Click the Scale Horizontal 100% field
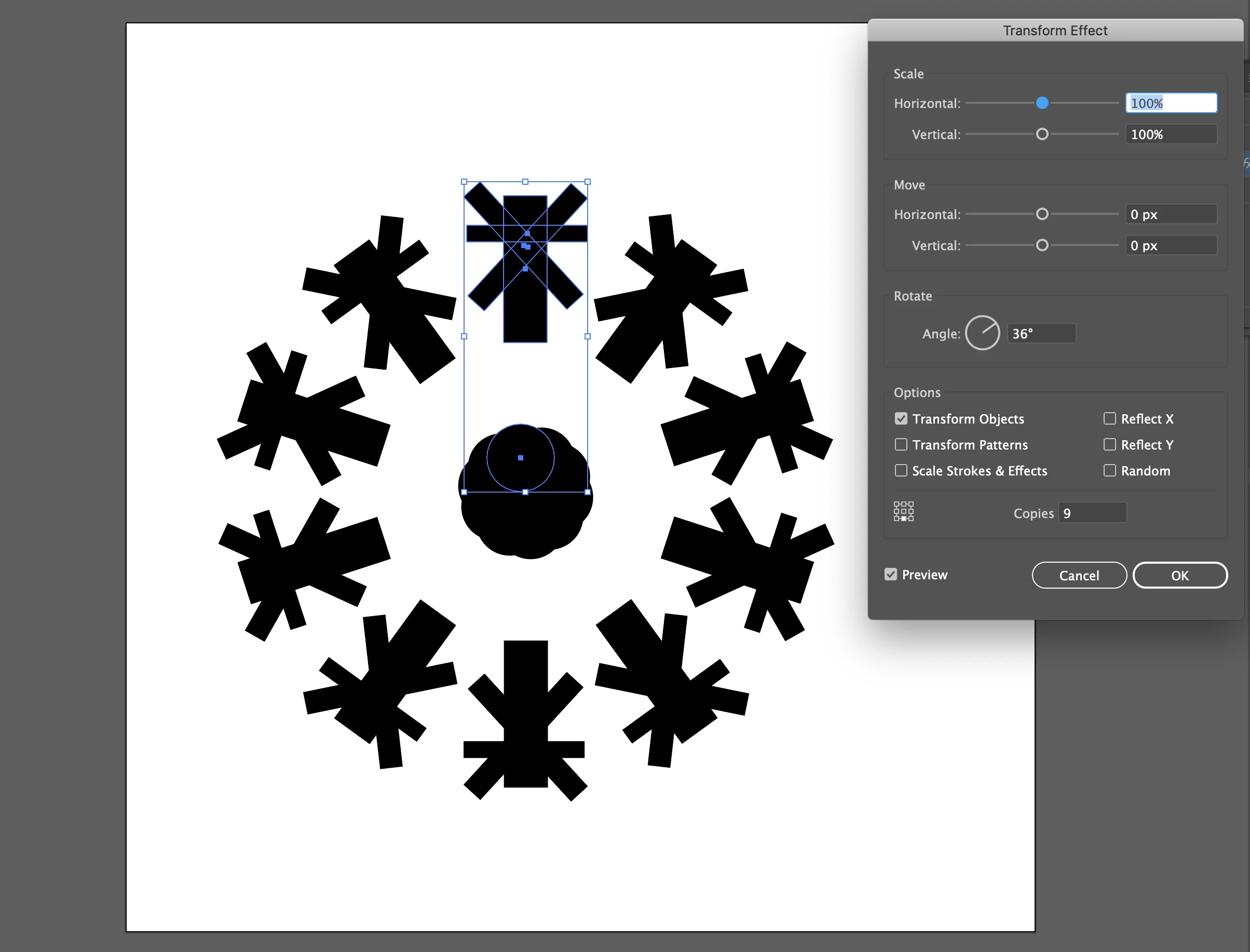Screen dimensions: 1250x952 coord(1171,103)
